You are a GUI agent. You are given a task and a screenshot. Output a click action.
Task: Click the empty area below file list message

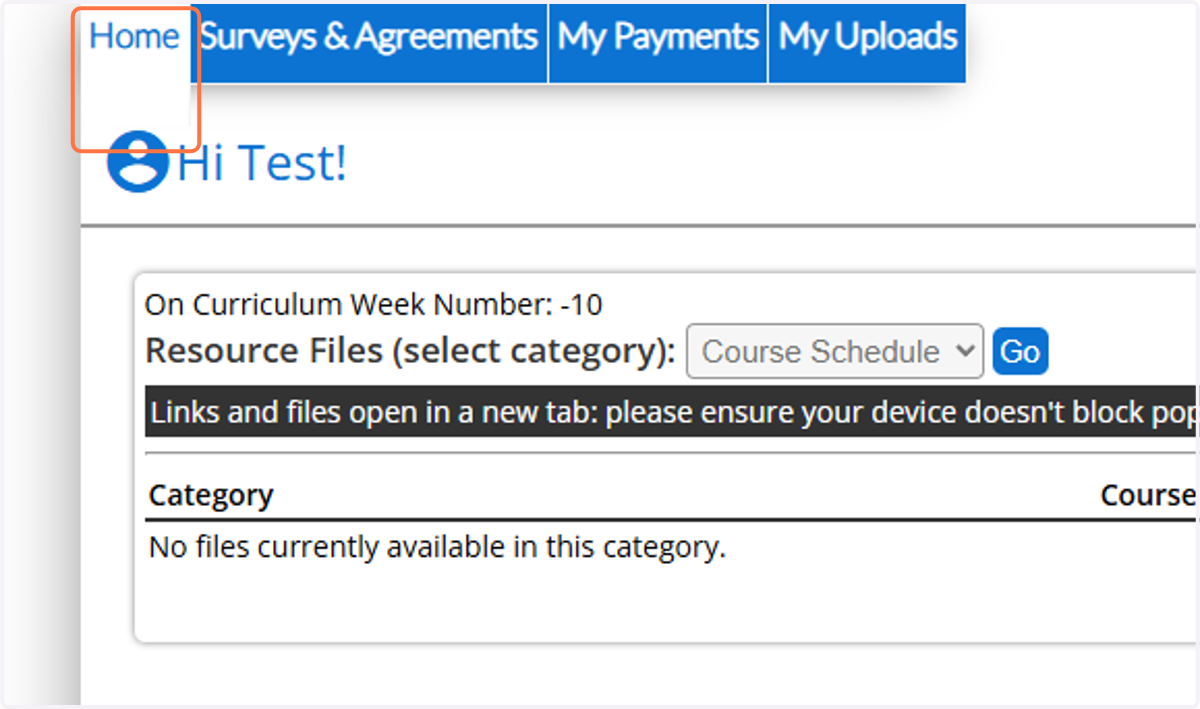(660, 605)
